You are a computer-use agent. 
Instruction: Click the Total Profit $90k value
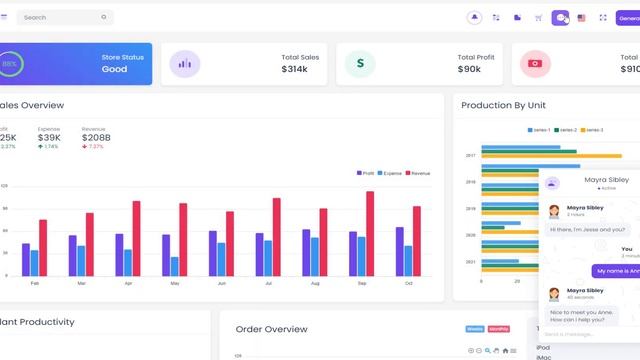pos(469,69)
